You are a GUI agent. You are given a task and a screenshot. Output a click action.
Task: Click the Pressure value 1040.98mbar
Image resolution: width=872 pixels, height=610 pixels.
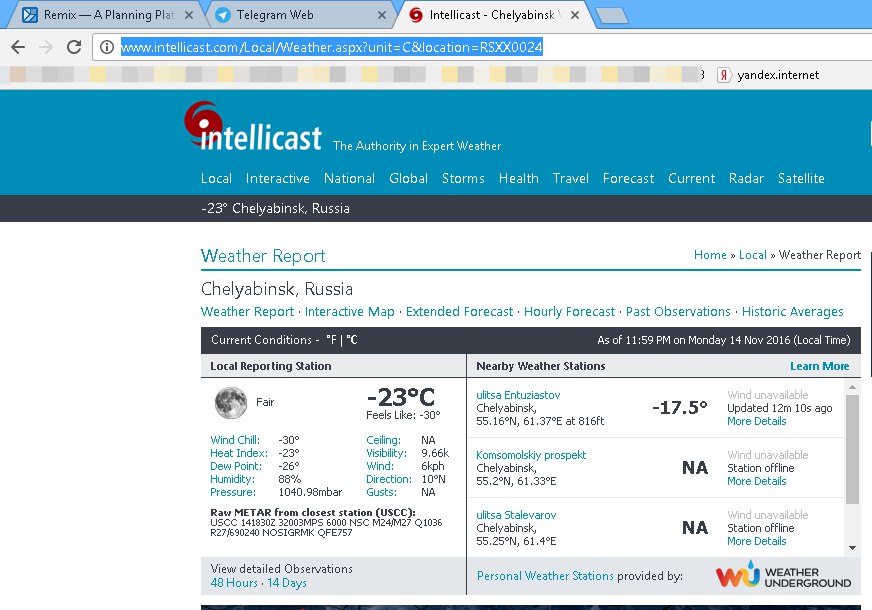(x=310, y=492)
